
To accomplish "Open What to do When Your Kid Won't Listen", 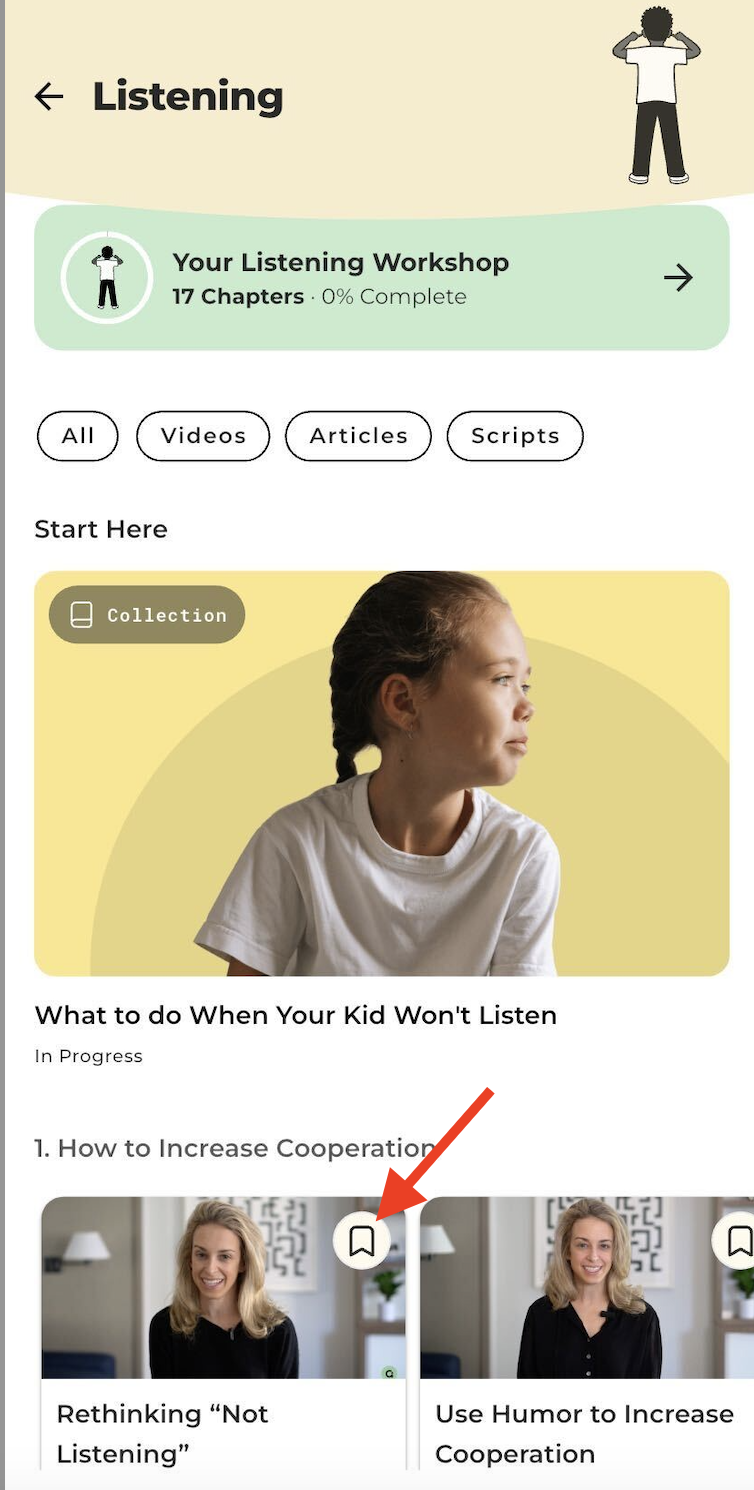I will (296, 1015).
